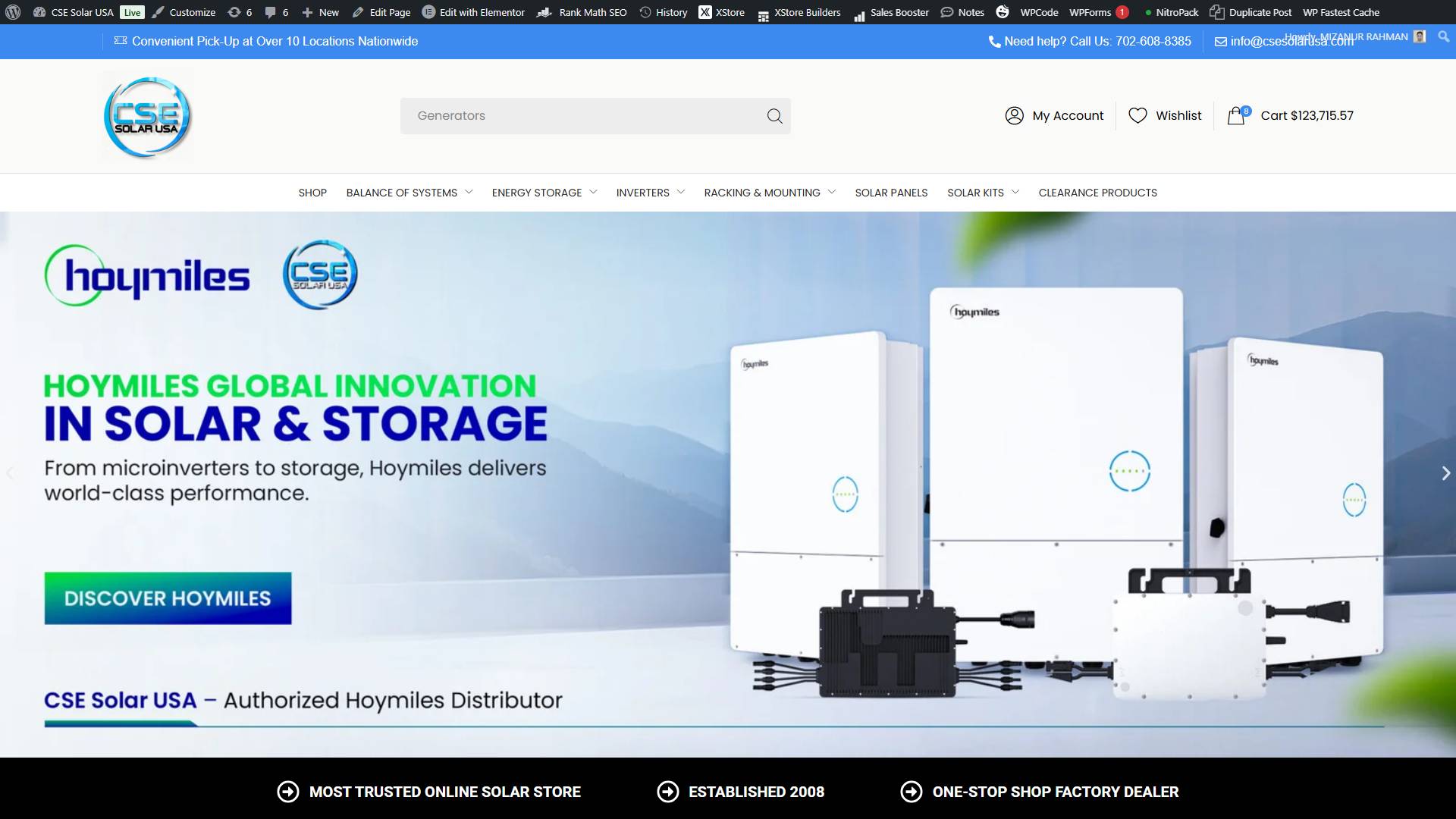Expand the Energy Storage menu chevron
The image size is (1456, 819).
pyautogui.click(x=593, y=193)
